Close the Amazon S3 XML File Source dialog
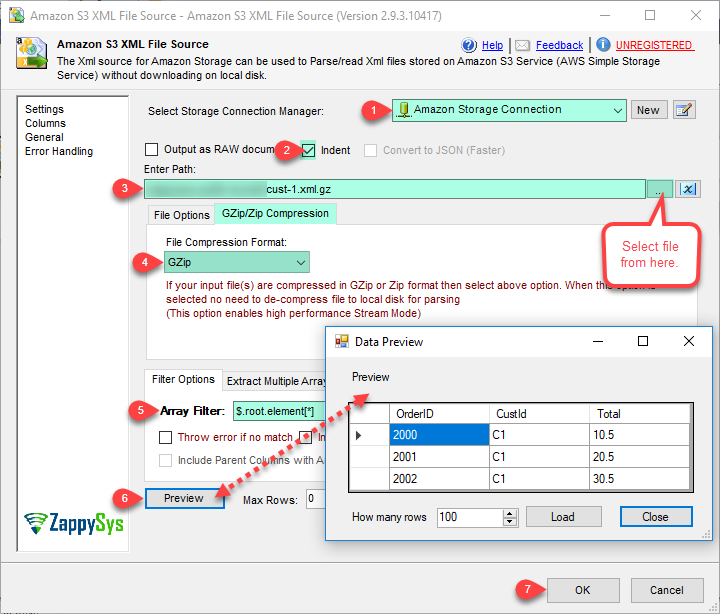The image size is (720, 614). click(696, 15)
